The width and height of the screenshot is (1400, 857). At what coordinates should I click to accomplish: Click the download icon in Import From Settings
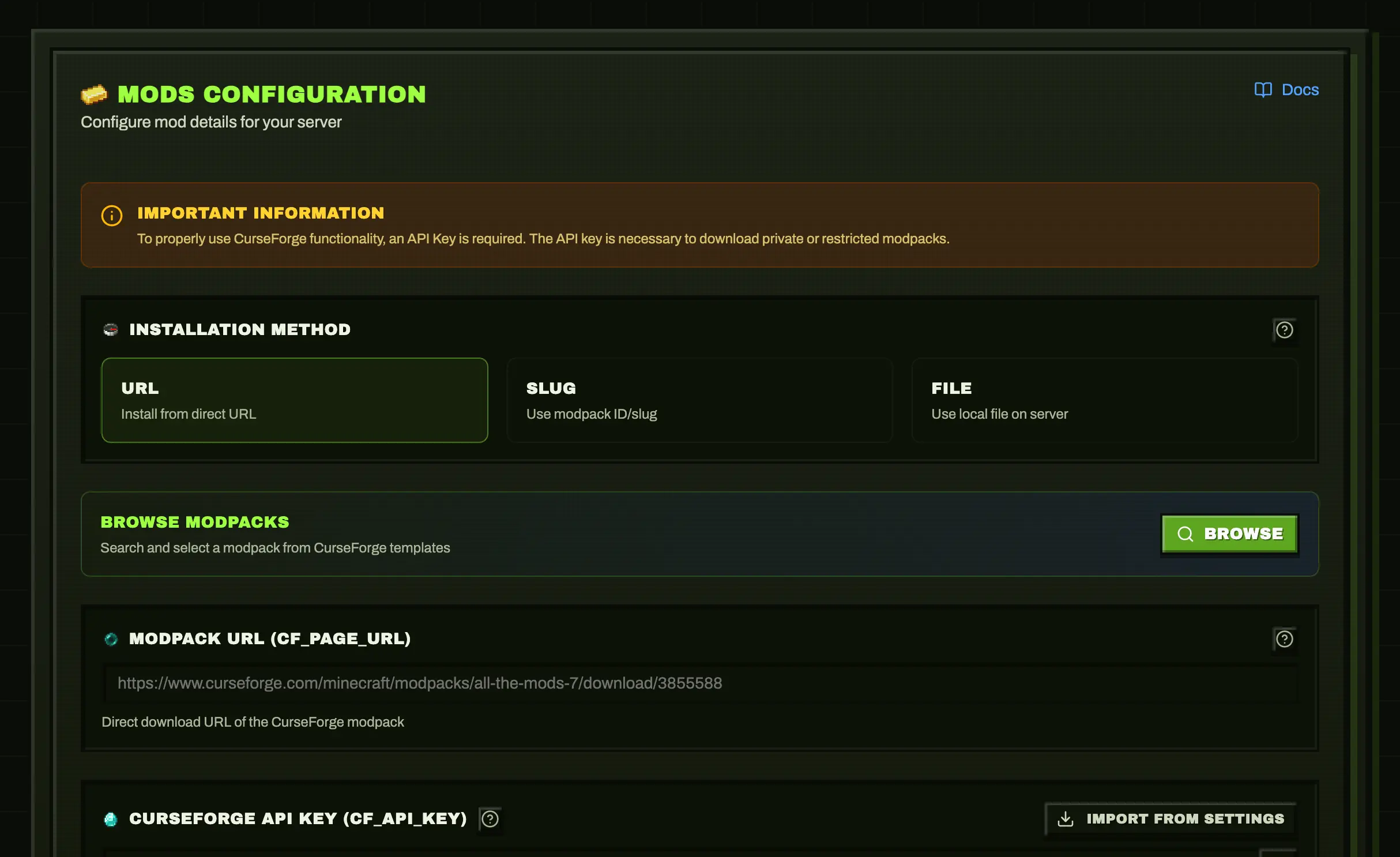(1066, 819)
